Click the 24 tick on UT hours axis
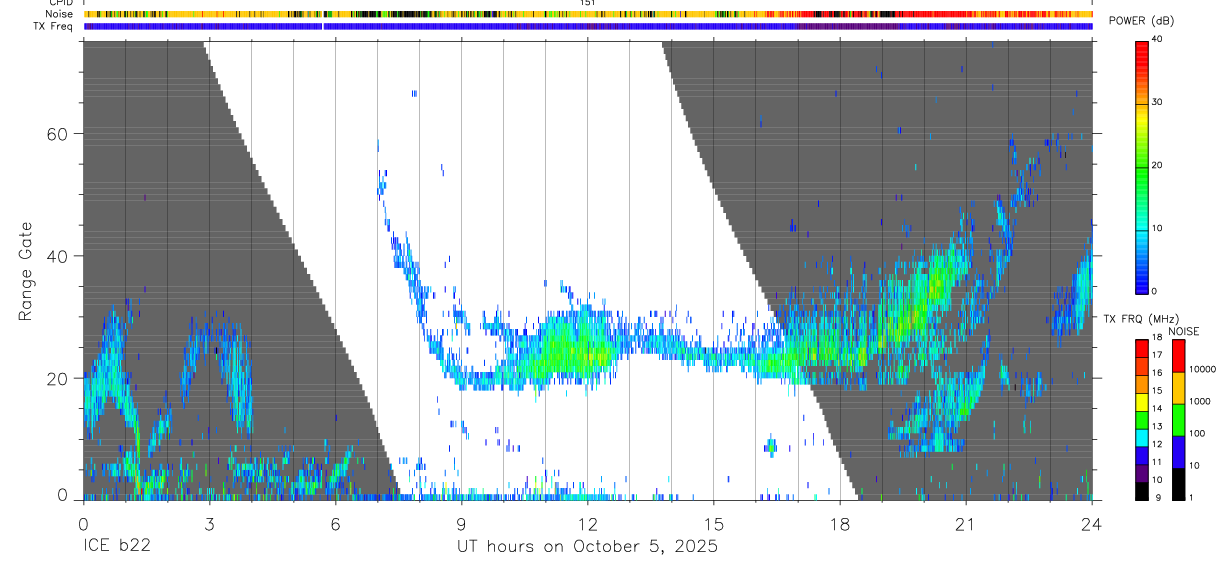The image size is (1228, 567). tap(1091, 522)
